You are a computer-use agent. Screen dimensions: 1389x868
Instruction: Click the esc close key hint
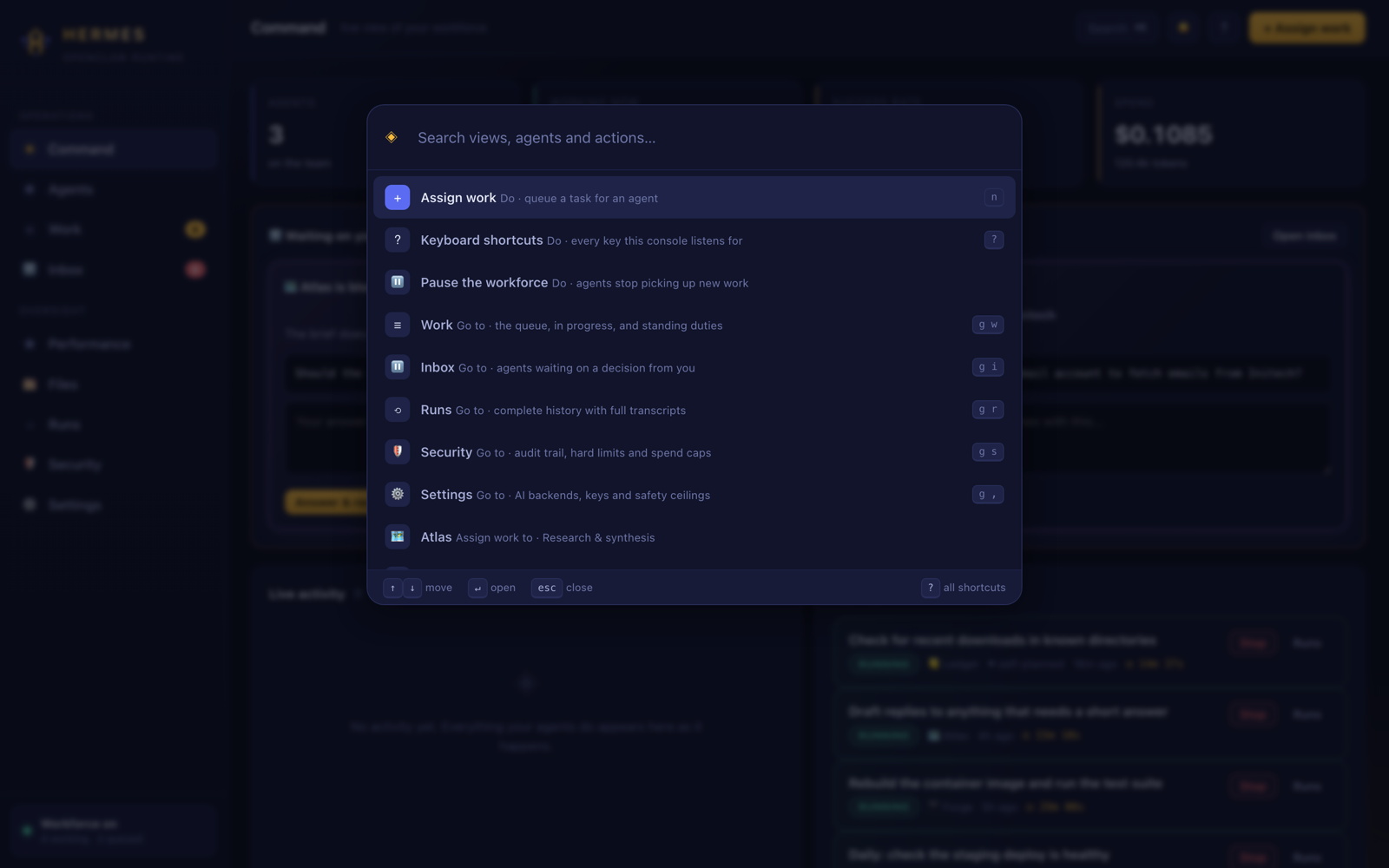click(x=546, y=588)
